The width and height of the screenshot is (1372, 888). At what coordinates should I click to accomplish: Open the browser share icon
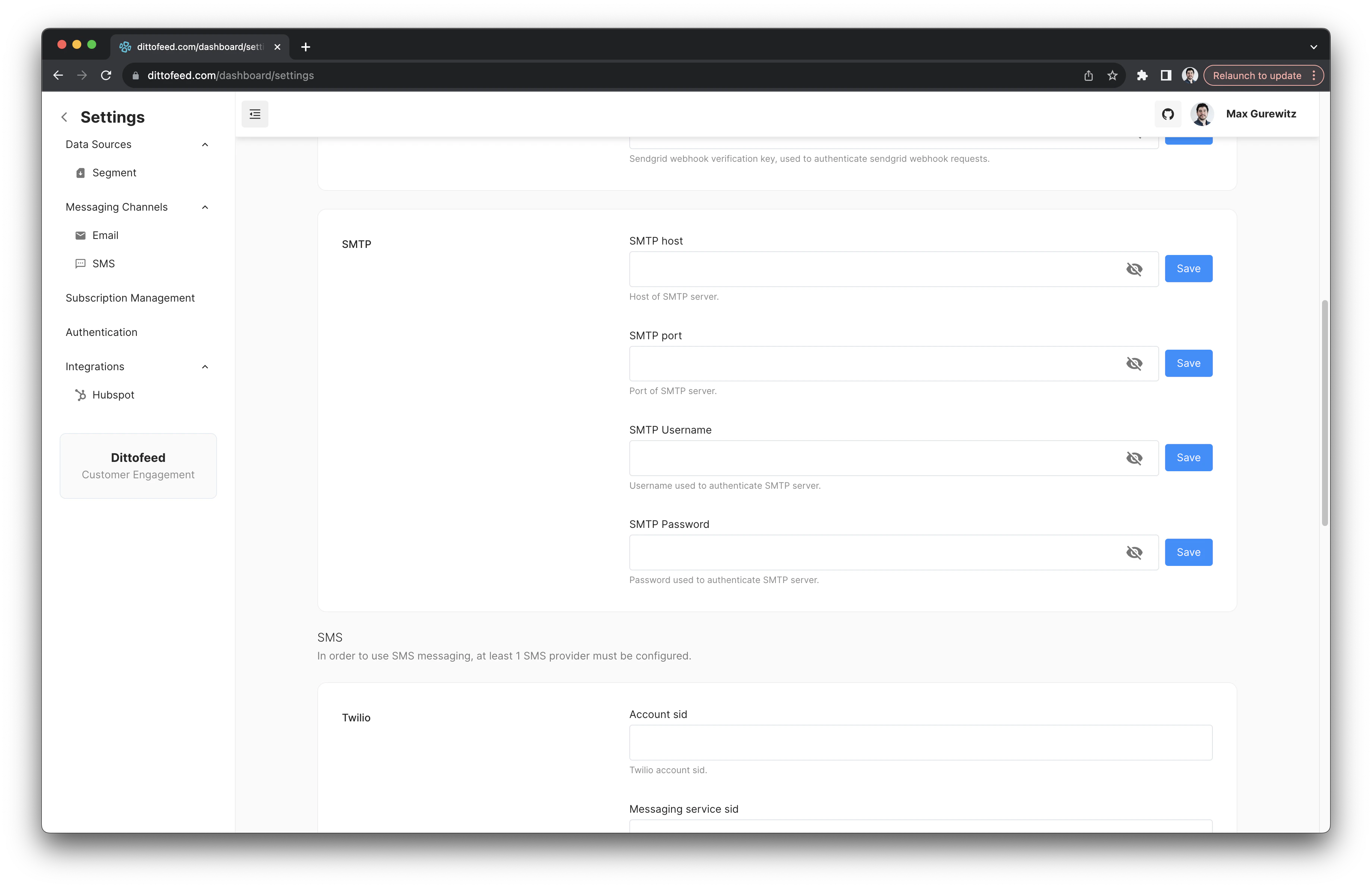(x=1088, y=75)
